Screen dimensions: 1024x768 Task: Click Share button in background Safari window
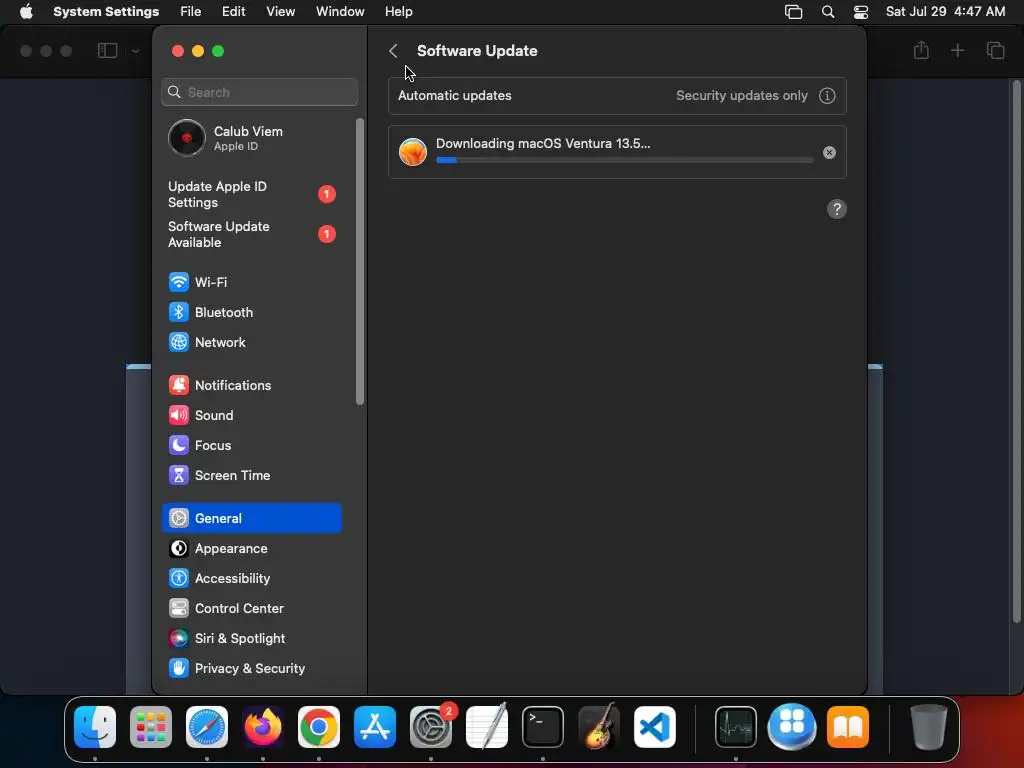(921, 50)
